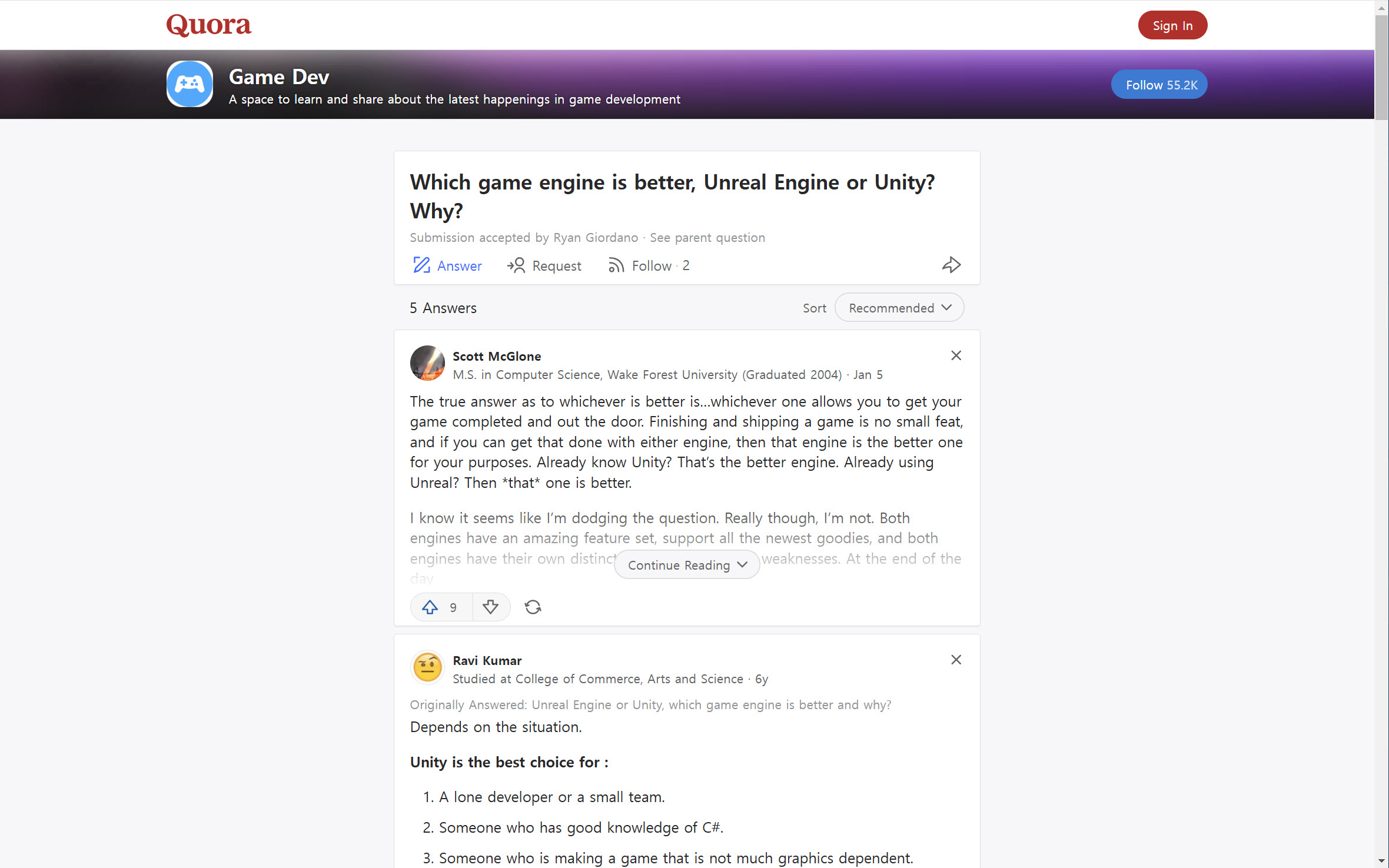Expand answer with Continue Reading
The image size is (1389, 868).
[686, 565]
